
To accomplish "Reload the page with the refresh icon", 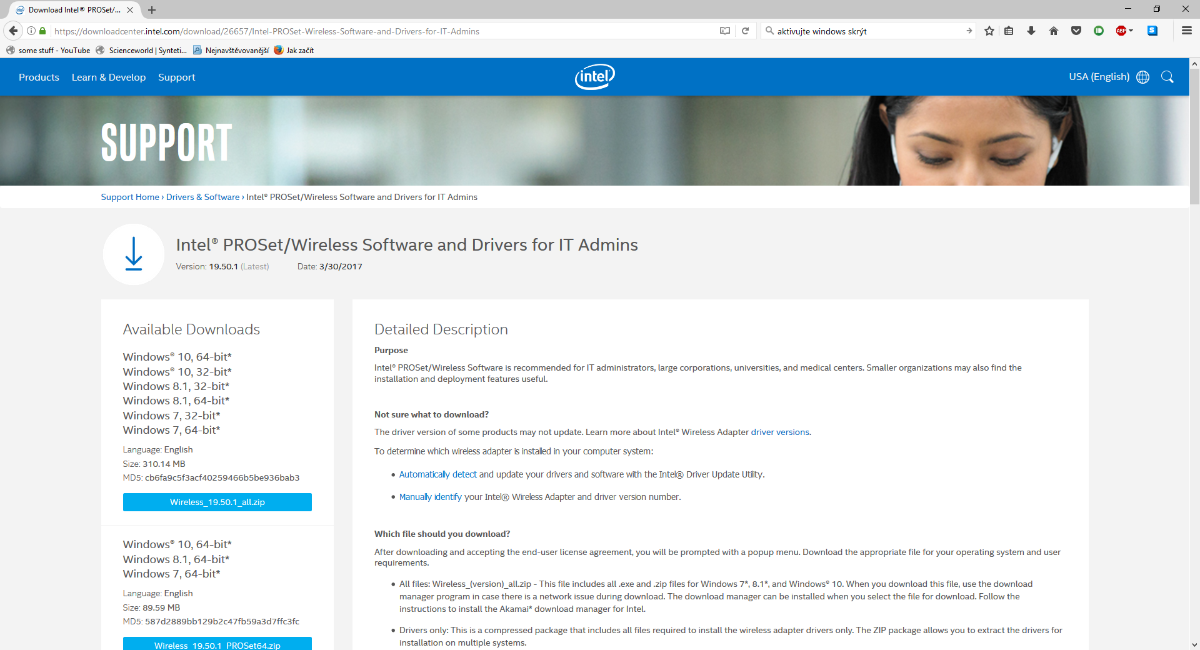I will click(745, 31).
